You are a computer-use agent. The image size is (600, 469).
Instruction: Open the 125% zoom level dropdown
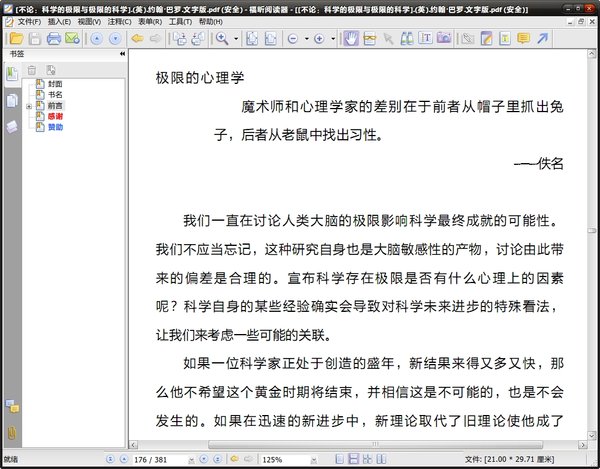pos(314,460)
